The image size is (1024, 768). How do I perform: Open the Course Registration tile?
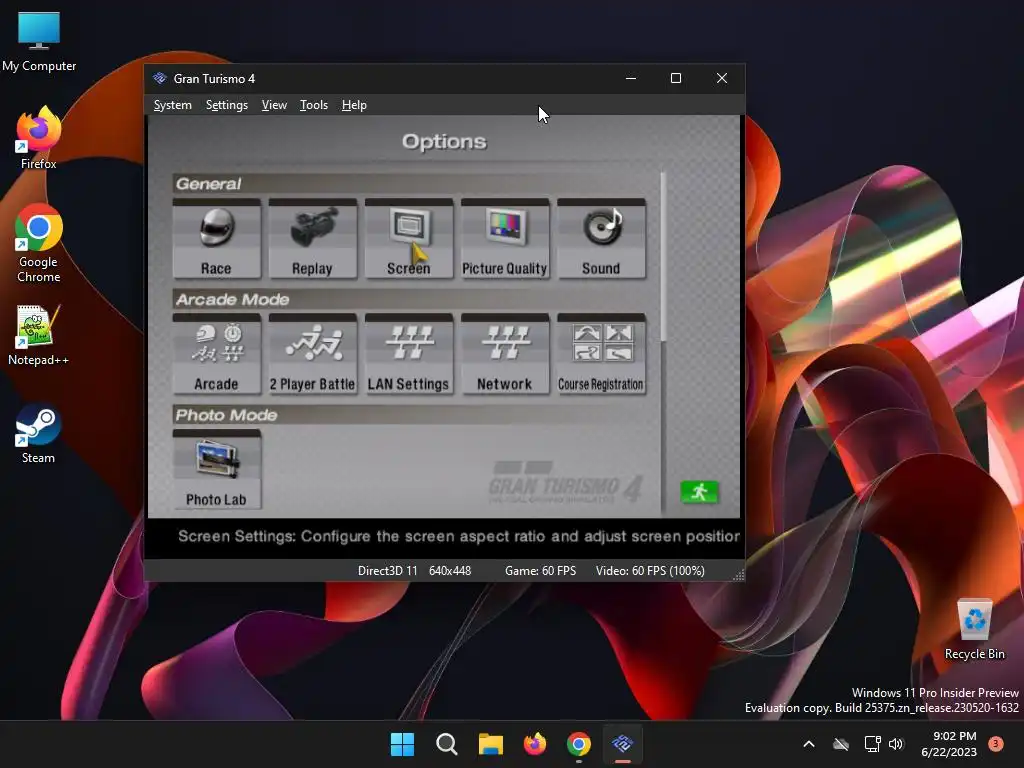[601, 355]
